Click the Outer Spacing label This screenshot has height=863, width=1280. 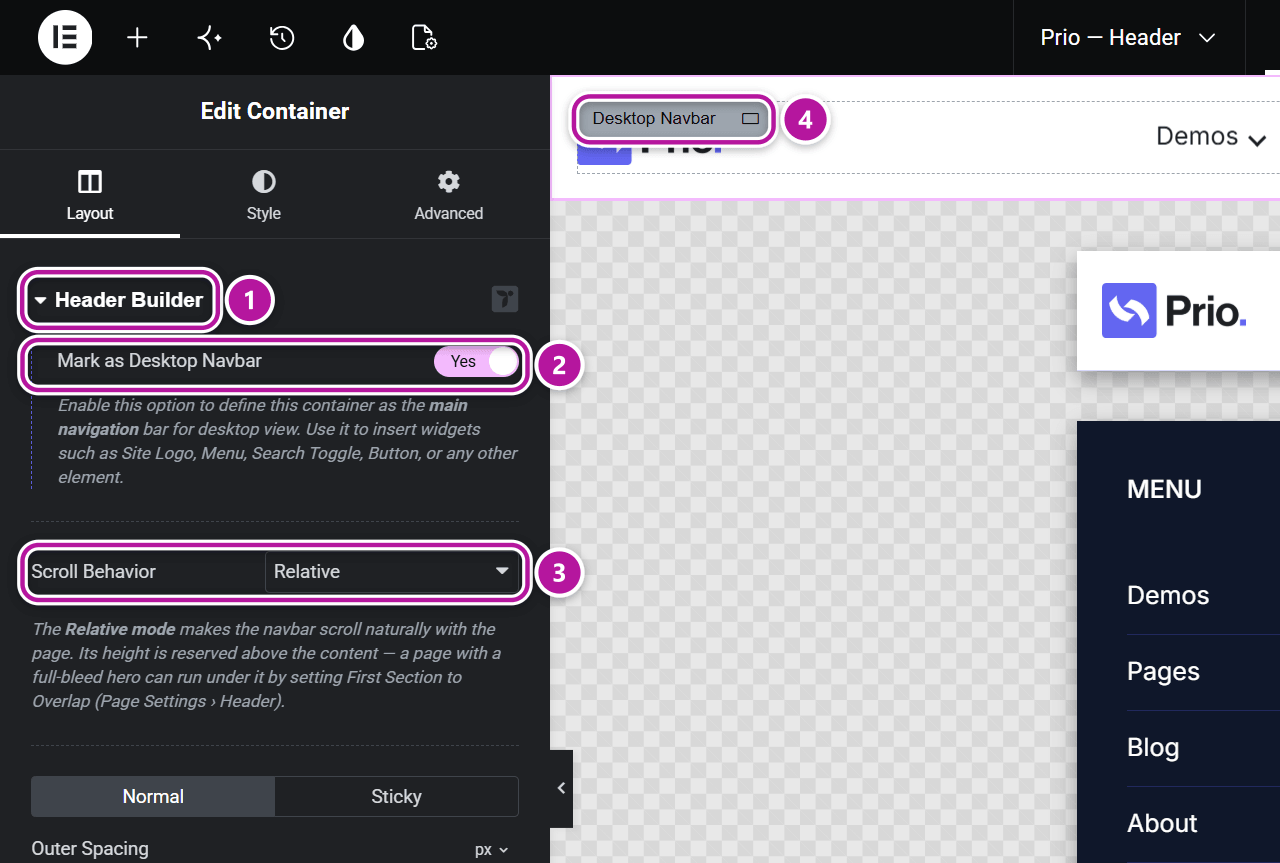click(x=90, y=849)
